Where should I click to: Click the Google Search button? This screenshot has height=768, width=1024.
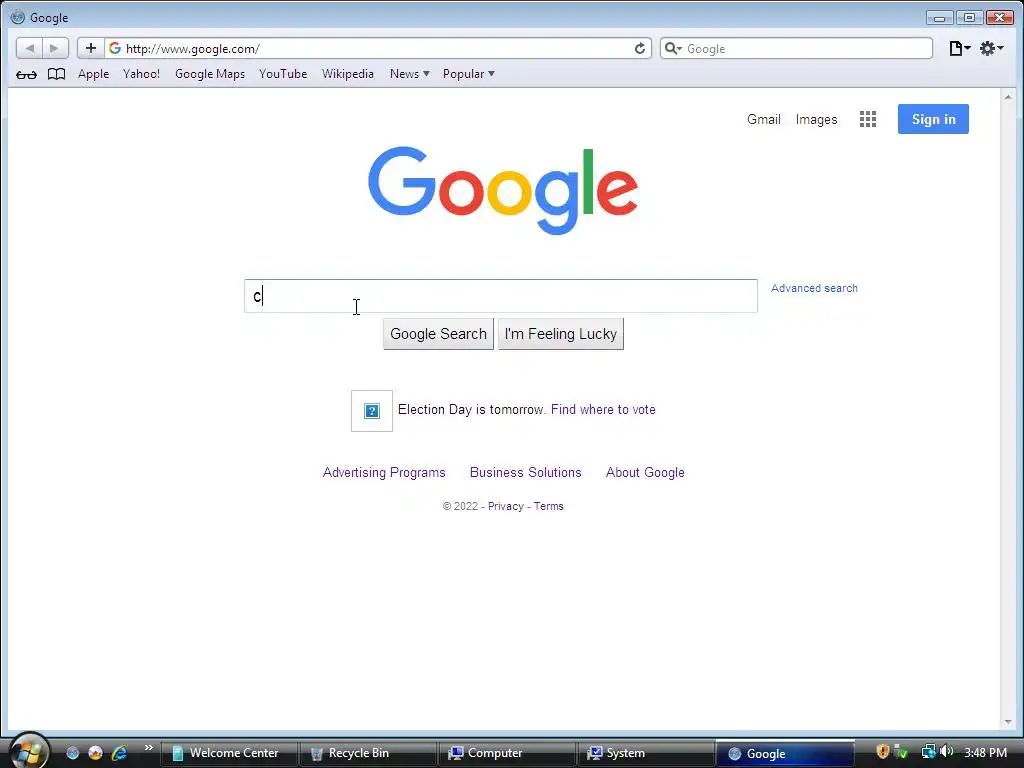[438, 334]
